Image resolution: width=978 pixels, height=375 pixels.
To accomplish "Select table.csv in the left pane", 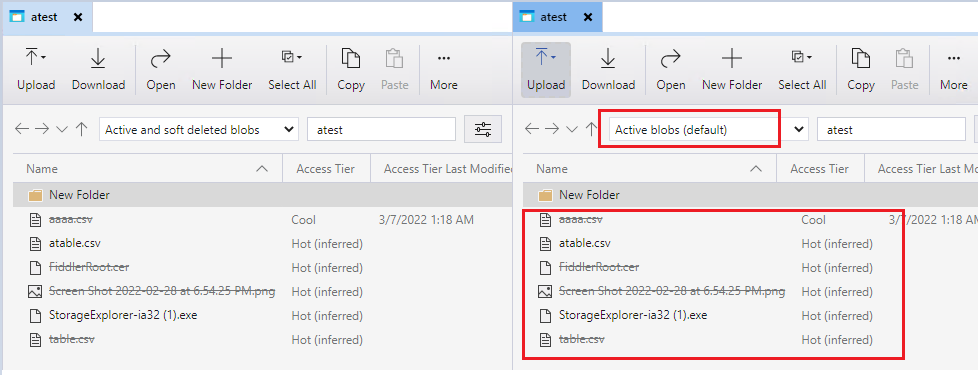I will (263, 339).
